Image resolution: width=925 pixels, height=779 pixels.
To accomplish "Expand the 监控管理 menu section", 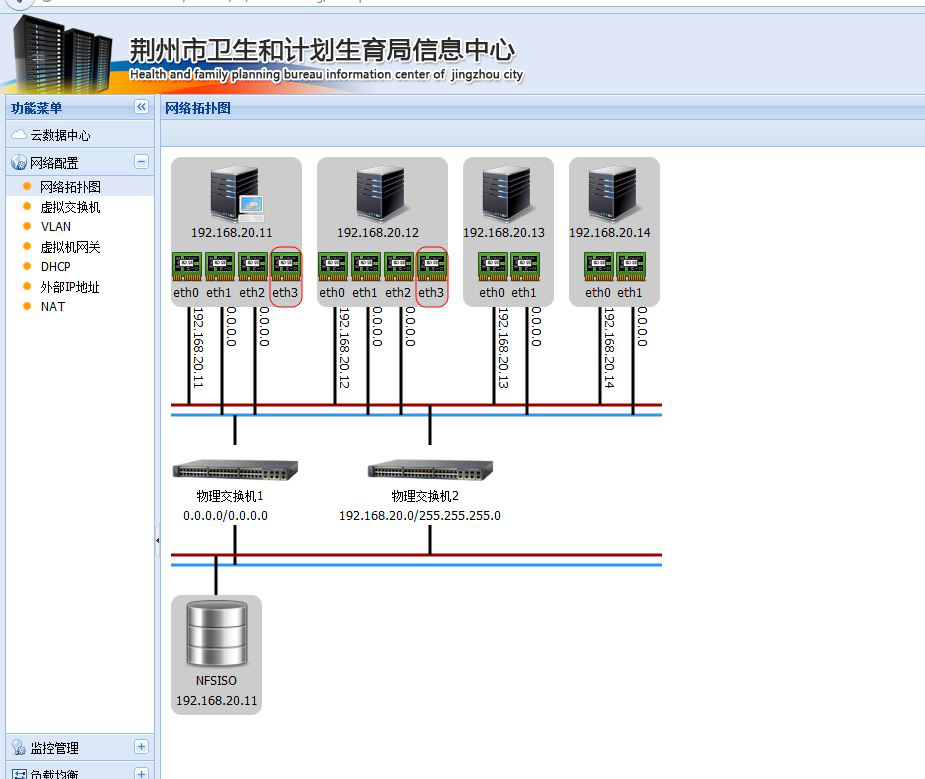I will click(x=141, y=747).
